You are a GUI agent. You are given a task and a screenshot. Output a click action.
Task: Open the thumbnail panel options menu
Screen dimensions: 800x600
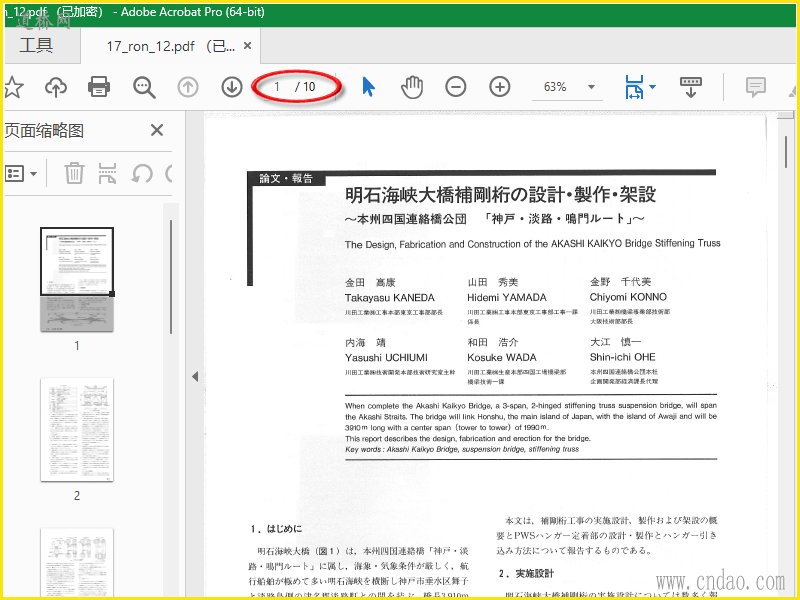pos(21,173)
